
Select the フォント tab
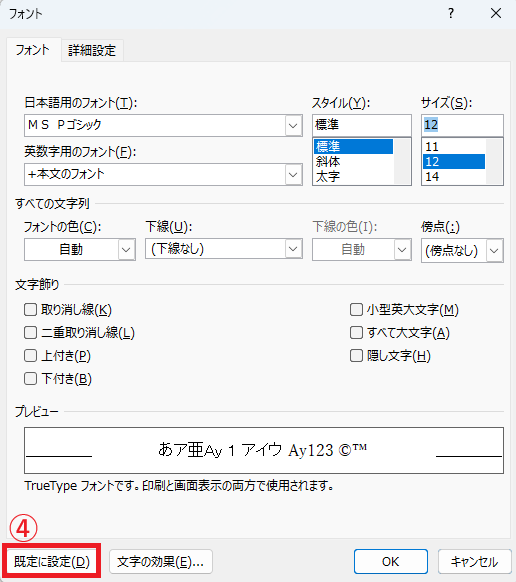point(33,50)
